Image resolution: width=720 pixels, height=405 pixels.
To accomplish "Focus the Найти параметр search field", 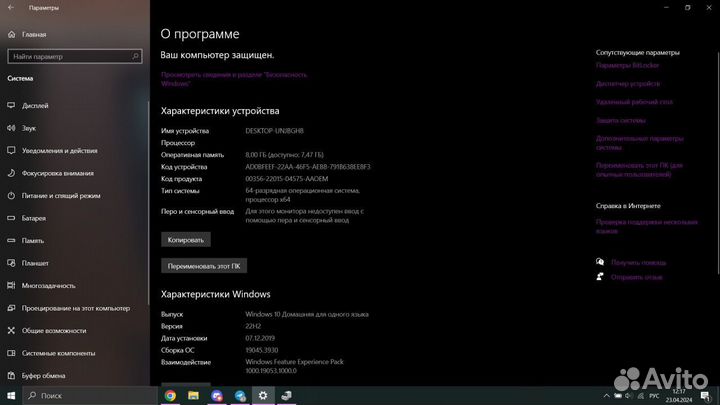I will point(75,56).
